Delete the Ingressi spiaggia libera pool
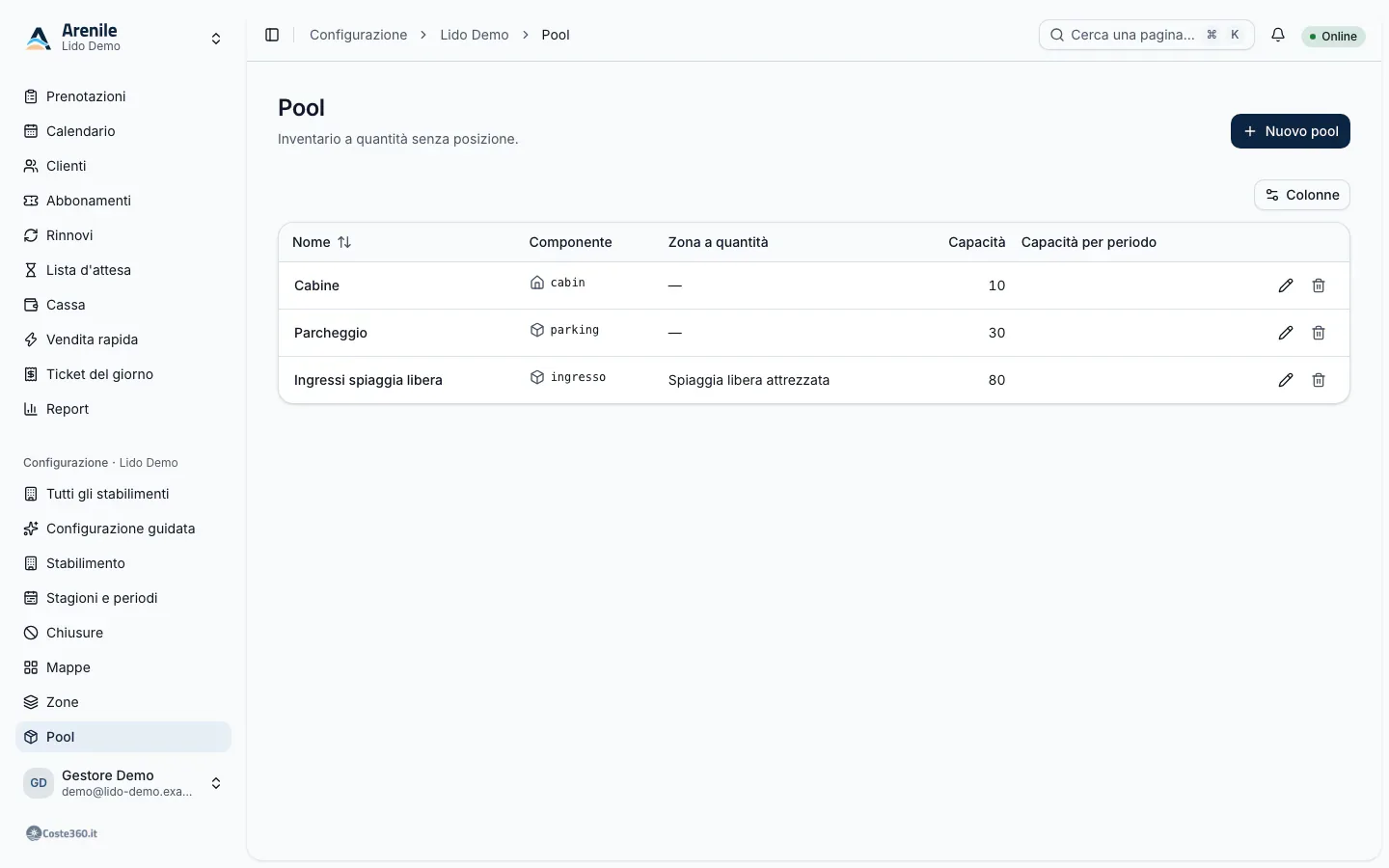The height and width of the screenshot is (868, 1389). (x=1319, y=380)
